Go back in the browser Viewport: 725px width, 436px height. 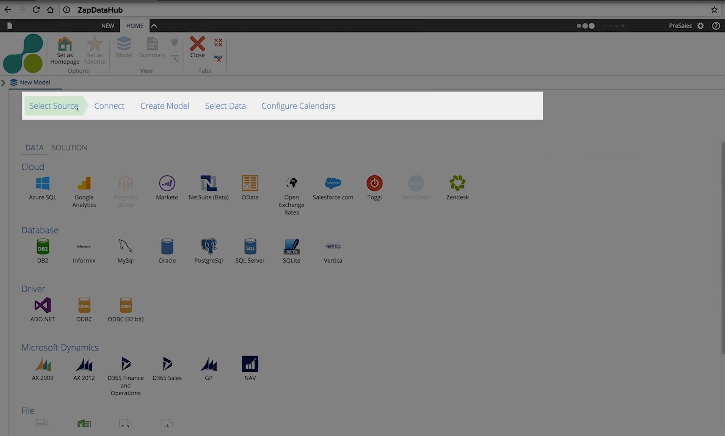(8, 10)
